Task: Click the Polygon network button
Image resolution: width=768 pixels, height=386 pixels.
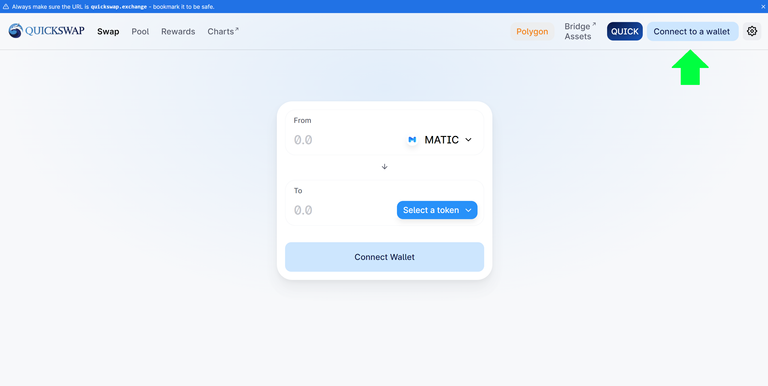Action: click(532, 31)
